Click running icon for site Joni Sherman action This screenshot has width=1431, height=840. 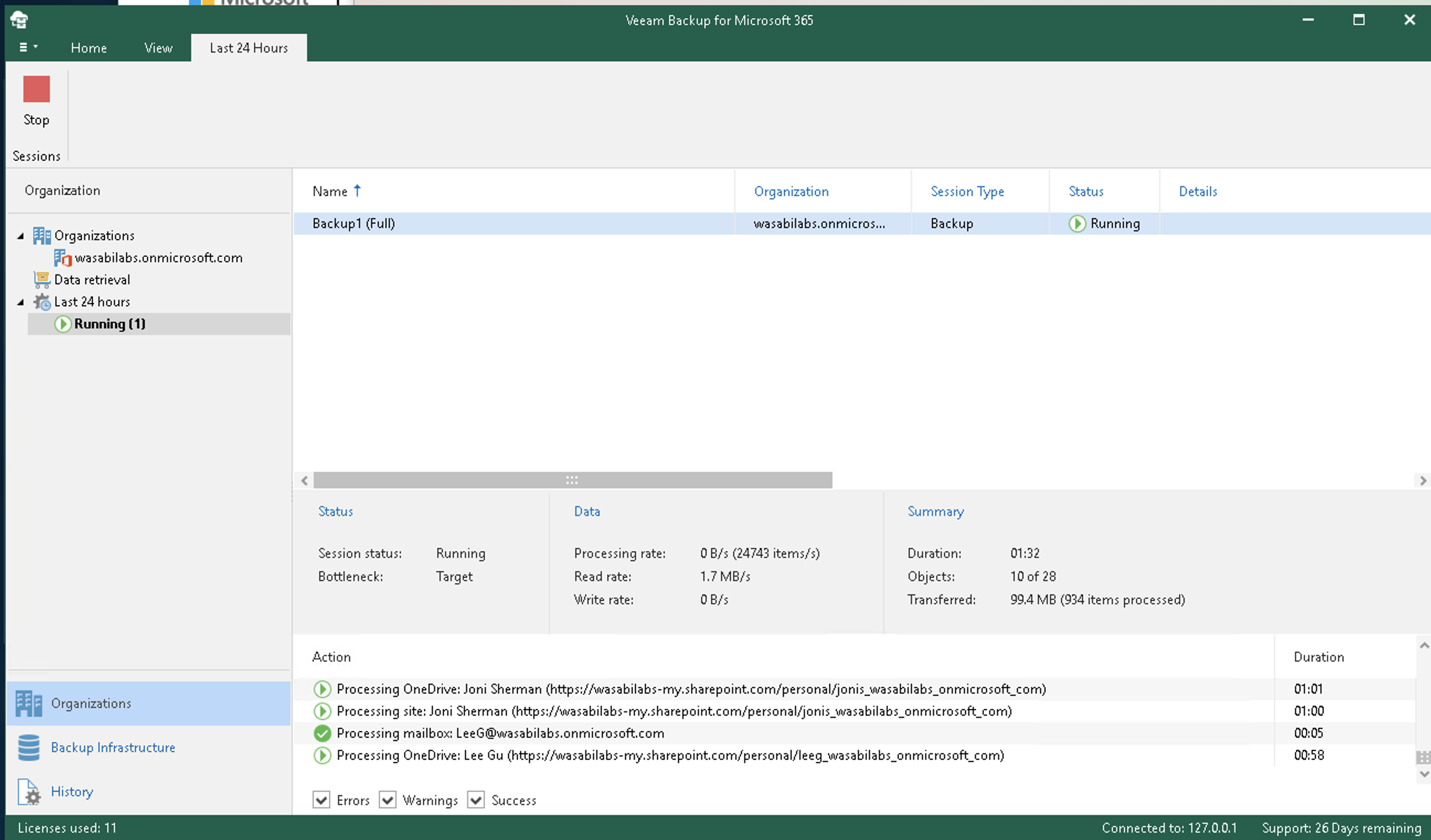(x=322, y=711)
